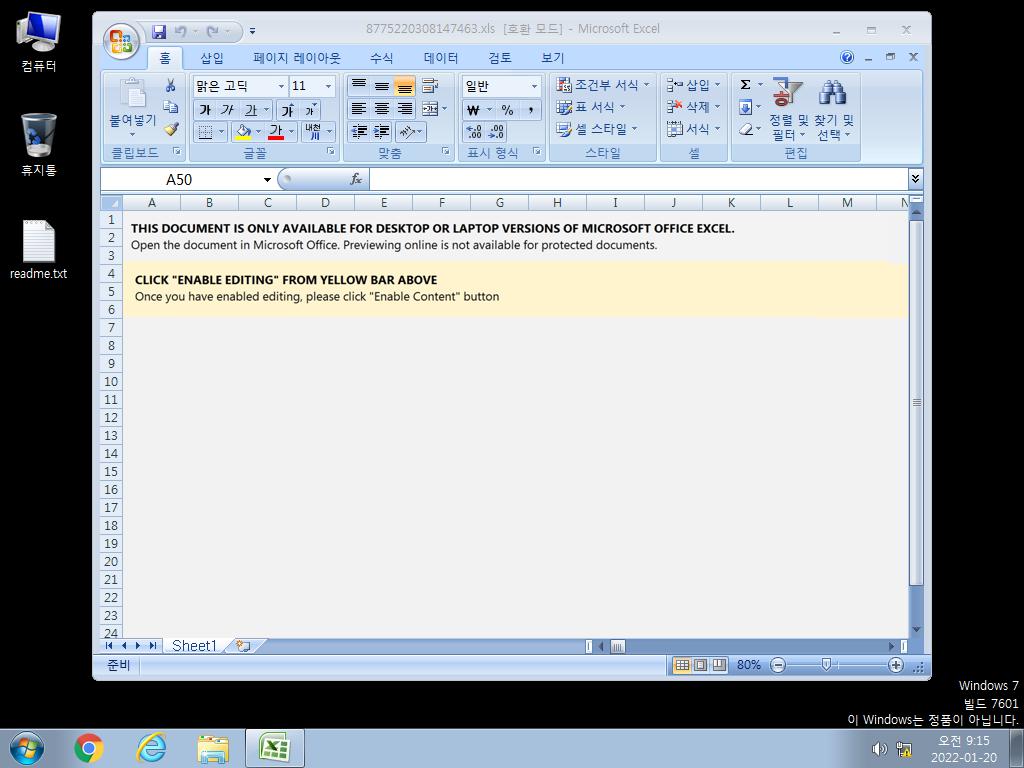Click the large Paste clipboard icon
1024x768 pixels.
point(133,93)
